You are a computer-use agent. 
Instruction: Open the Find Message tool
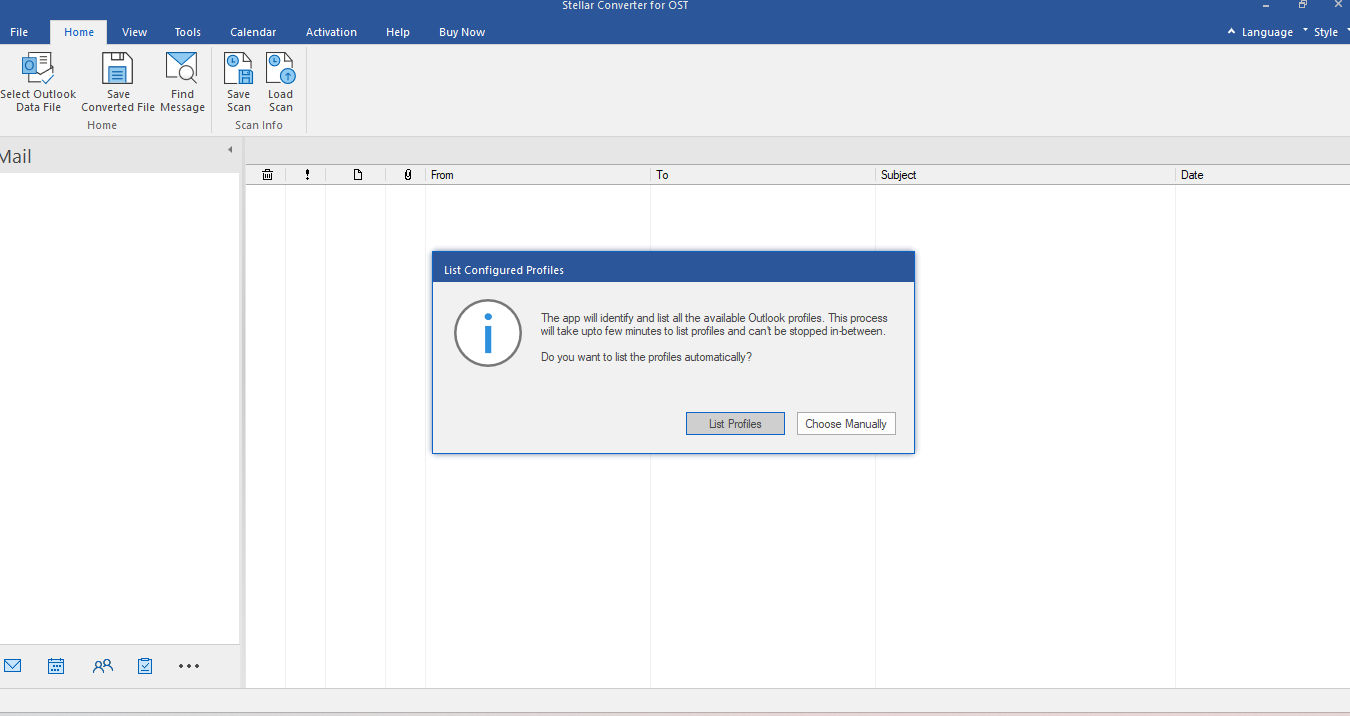(182, 70)
